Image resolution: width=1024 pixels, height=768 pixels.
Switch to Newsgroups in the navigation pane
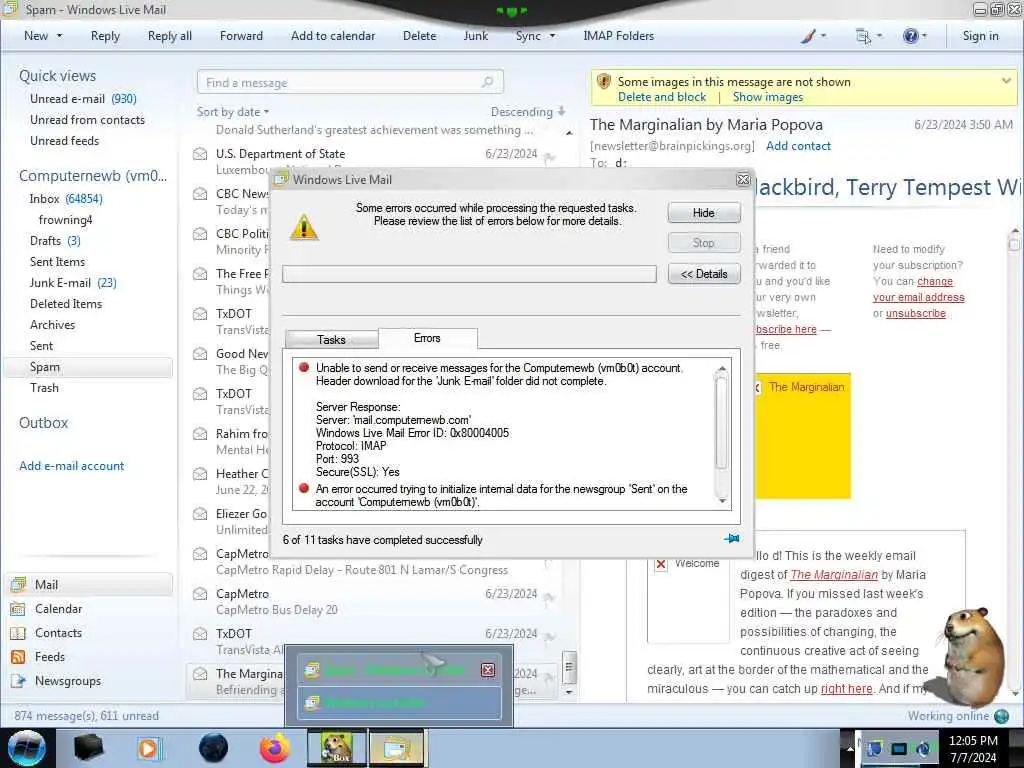tap(68, 680)
